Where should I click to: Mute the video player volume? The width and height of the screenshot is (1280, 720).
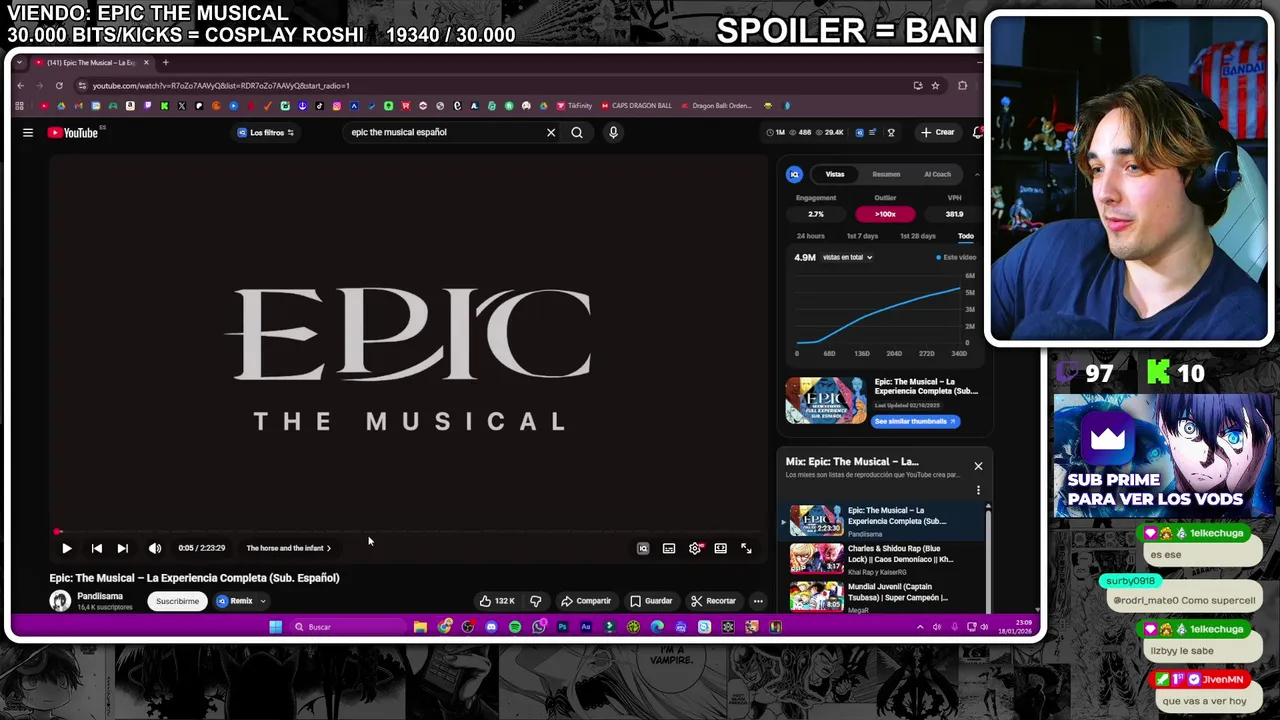pos(155,548)
